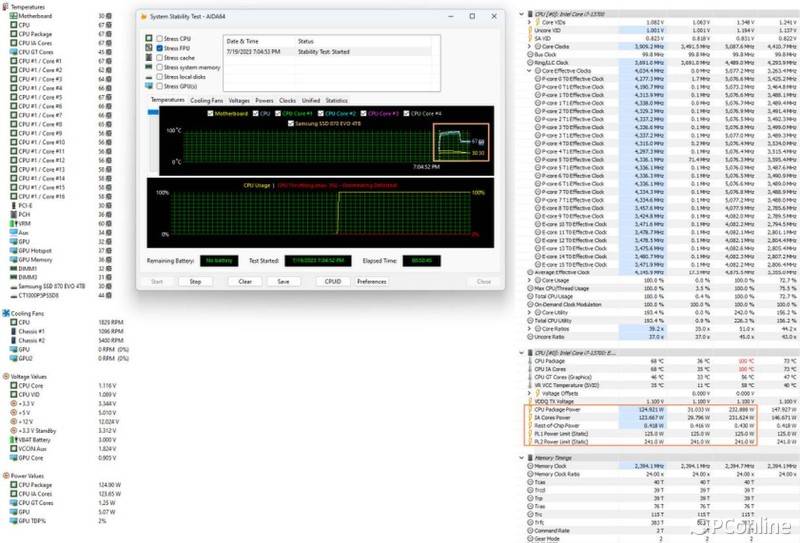Click the Stability Test Started log entry

point(329,52)
